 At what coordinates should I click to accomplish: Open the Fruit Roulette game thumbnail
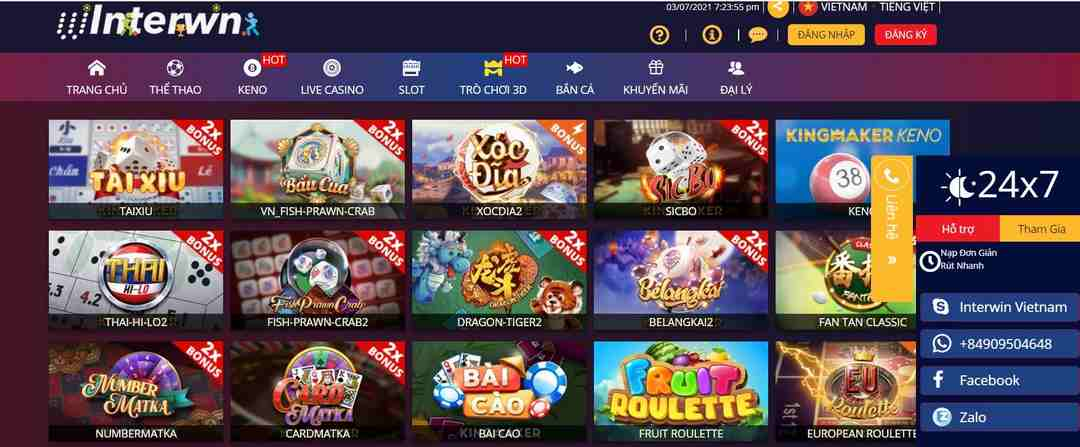coord(681,391)
